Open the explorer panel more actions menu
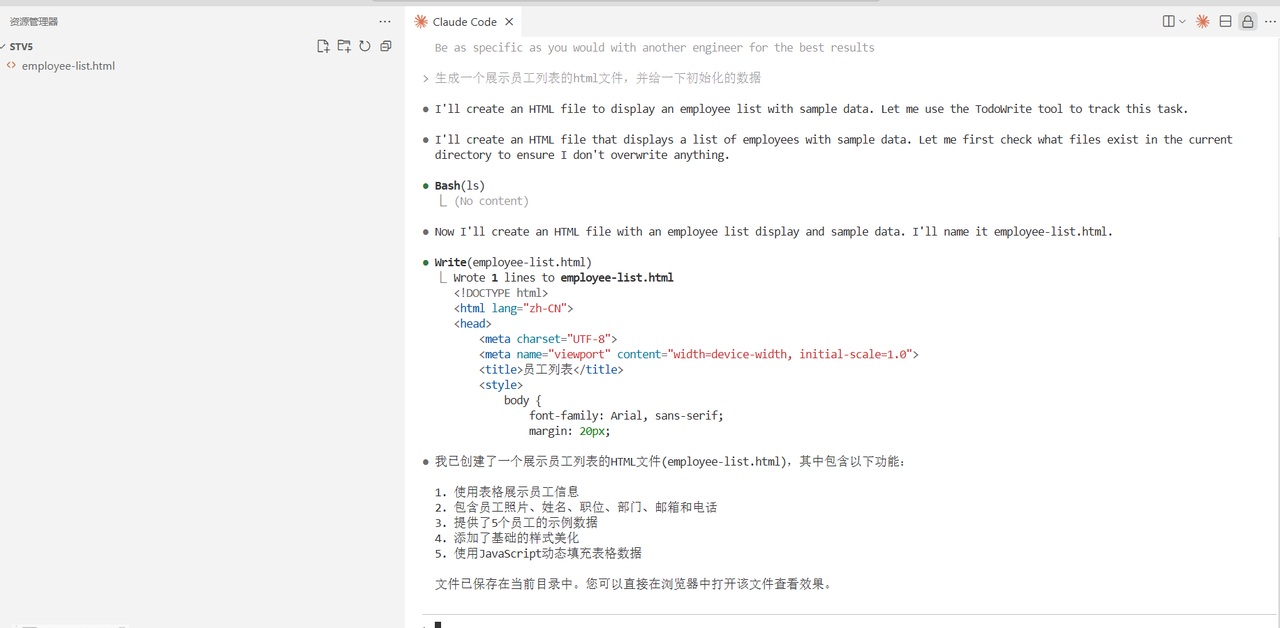Viewport: 1280px width, 628px height. click(385, 21)
